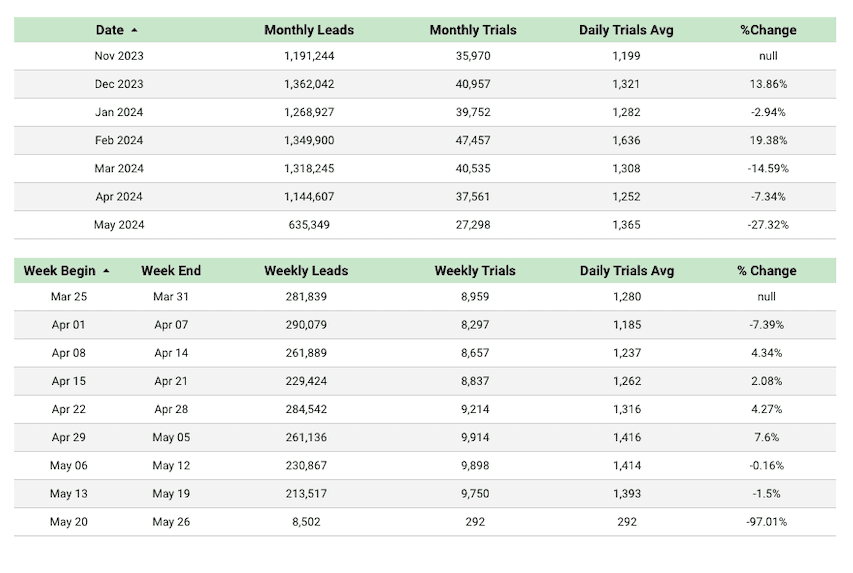Select the weekly % Change header

pos(767,270)
